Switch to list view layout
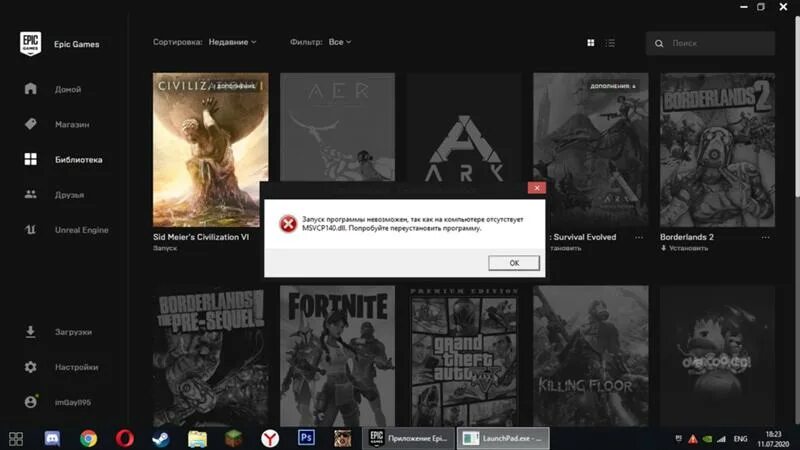The image size is (800, 450). pyautogui.click(x=610, y=43)
